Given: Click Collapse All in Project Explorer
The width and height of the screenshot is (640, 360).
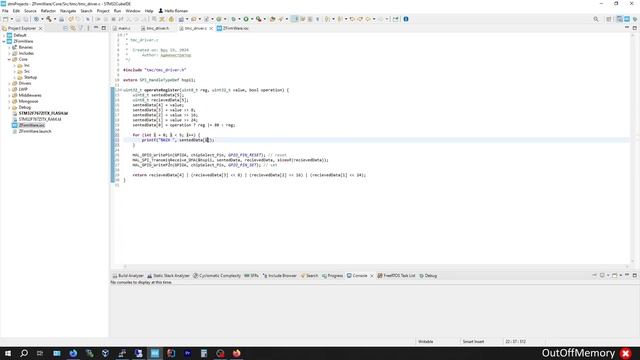Looking at the screenshot, I should pos(65,28).
